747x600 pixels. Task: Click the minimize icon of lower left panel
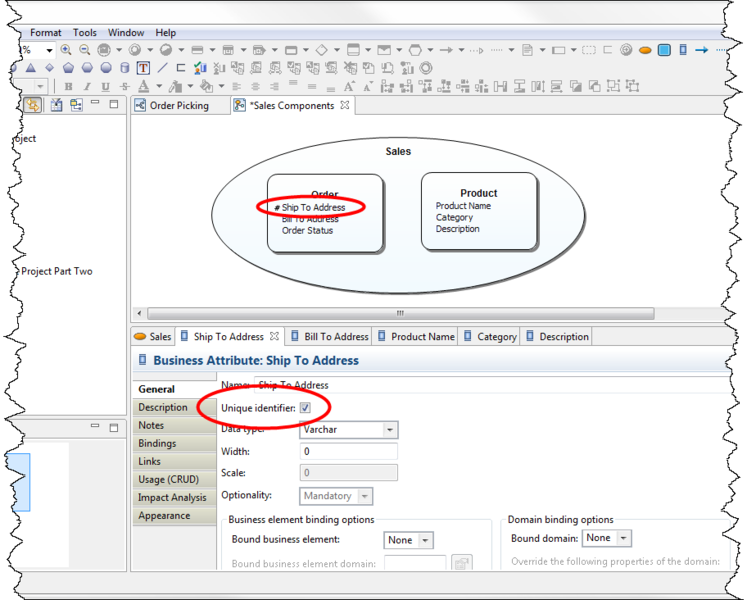pyautogui.click(x=95, y=426)
